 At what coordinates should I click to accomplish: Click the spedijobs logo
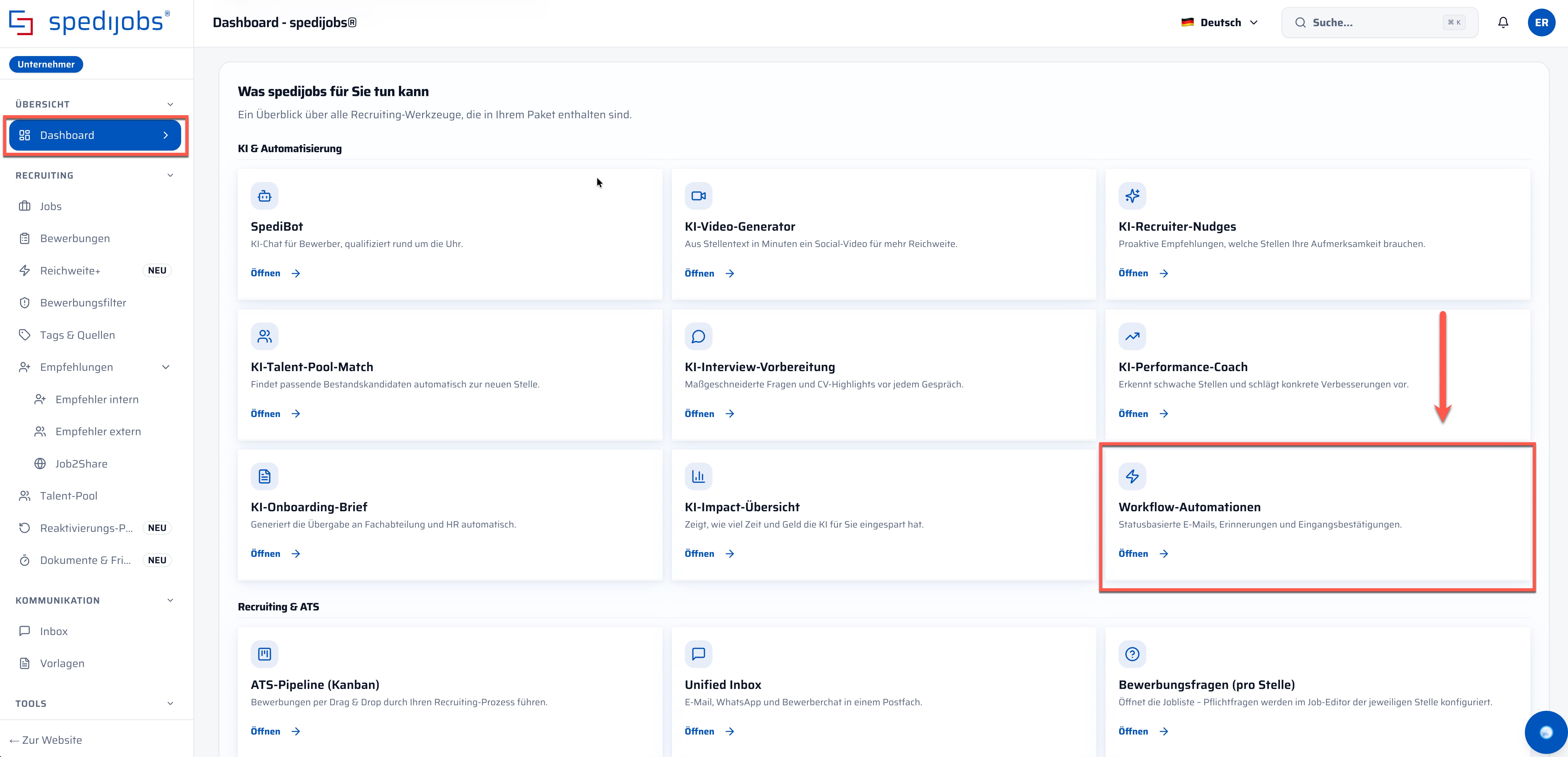pos(89,22)
